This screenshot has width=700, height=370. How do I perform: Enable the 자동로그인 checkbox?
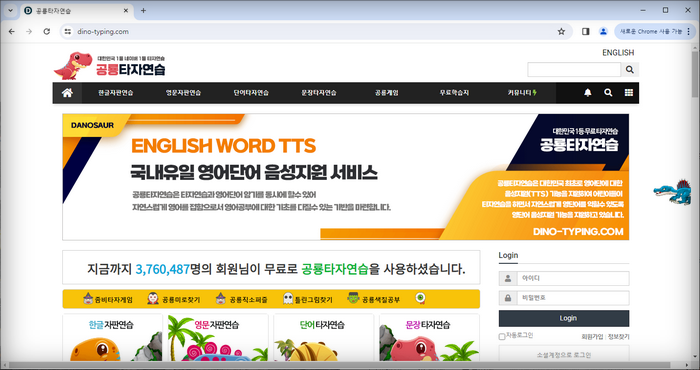[x=502, y=337]
